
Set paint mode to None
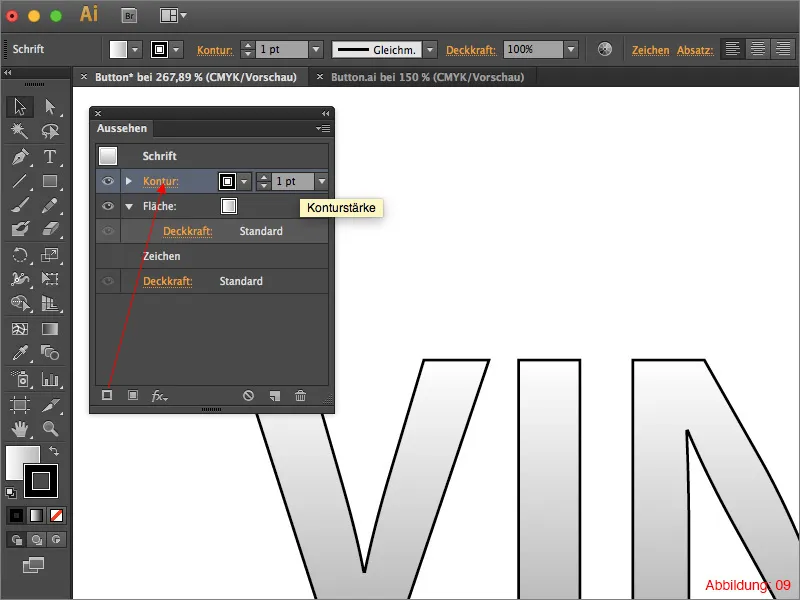56,516
